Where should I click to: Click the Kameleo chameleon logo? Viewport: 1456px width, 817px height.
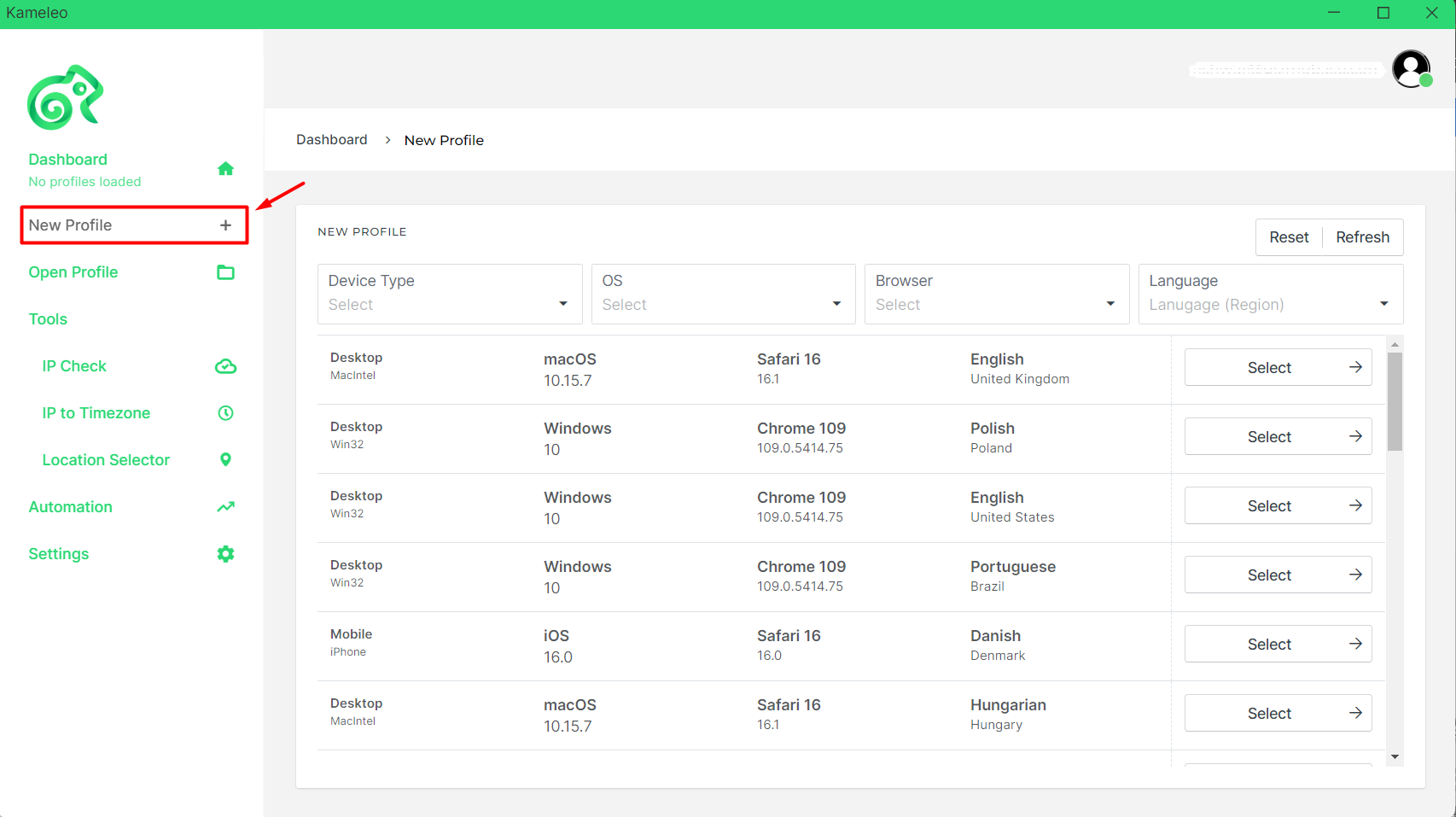65,97
